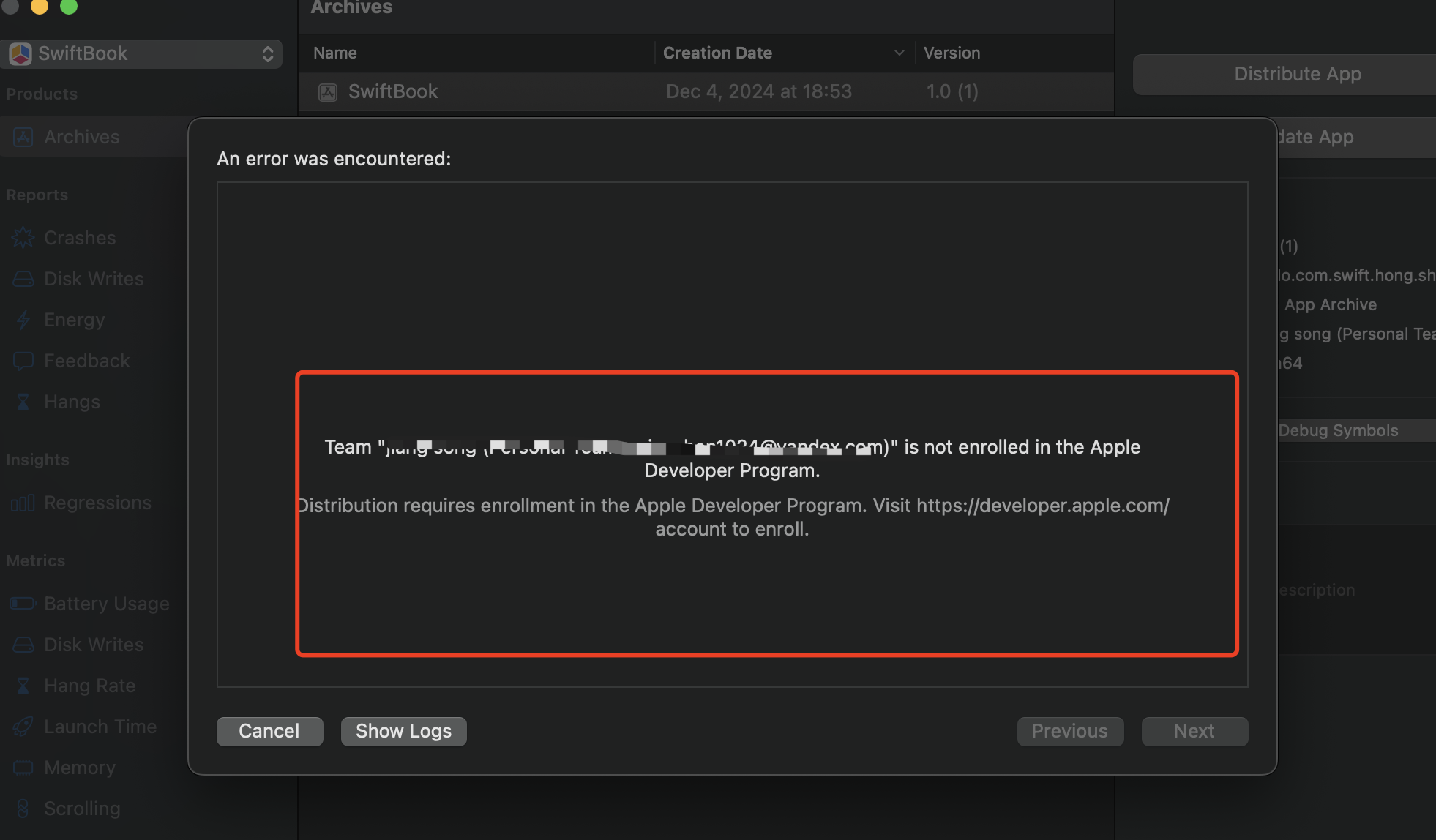Open the Memory metric
Viewport: 1436px width, 840px height.
click(80, 768)
